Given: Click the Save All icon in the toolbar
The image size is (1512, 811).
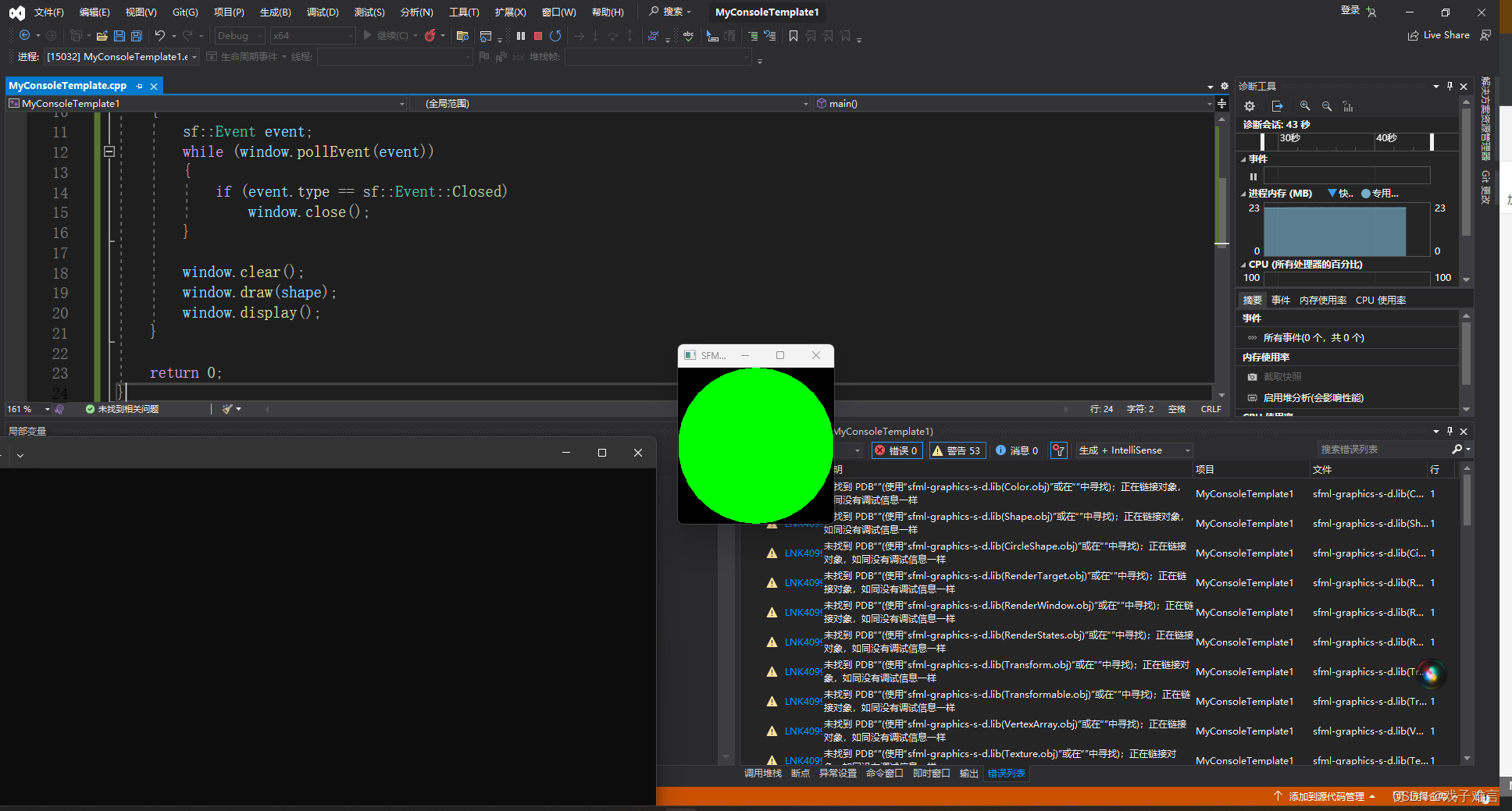Looking at the screenshot, I should 135,35.
